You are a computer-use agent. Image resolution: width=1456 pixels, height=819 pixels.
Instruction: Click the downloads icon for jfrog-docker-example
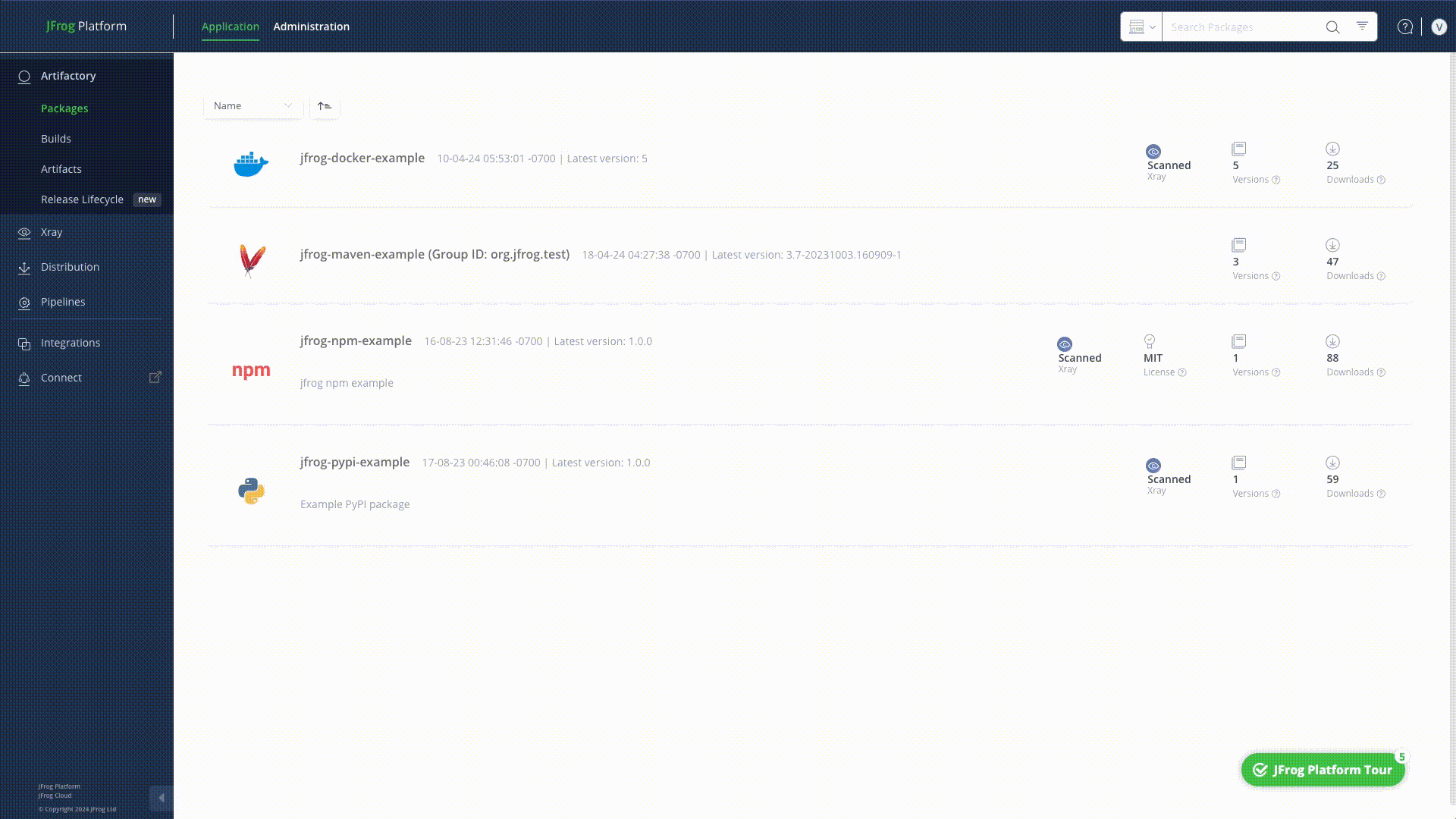tap(1332, 149)
